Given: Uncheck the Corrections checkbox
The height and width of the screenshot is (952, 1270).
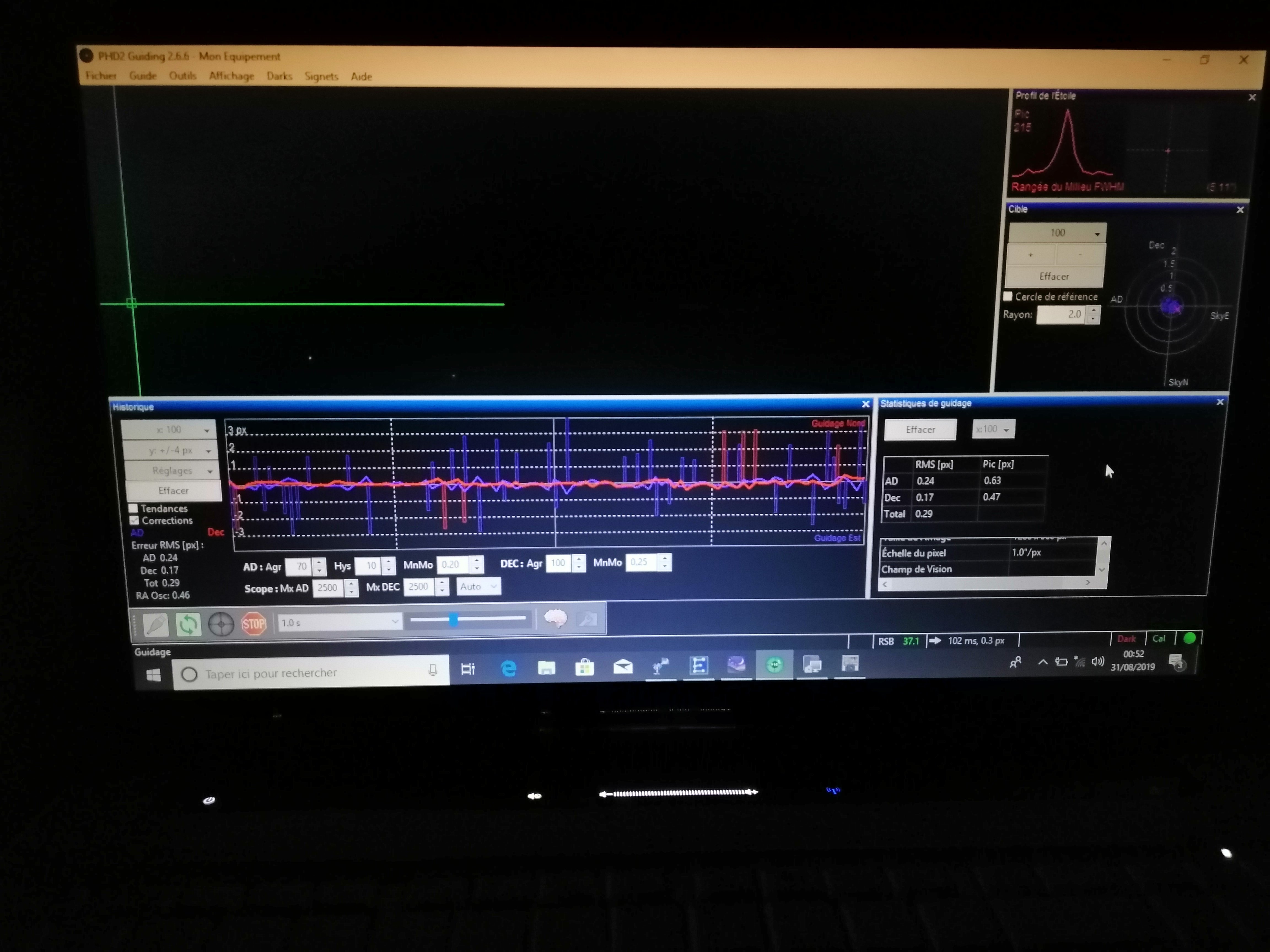Looking at the screenshot, I should coord(134,520).
